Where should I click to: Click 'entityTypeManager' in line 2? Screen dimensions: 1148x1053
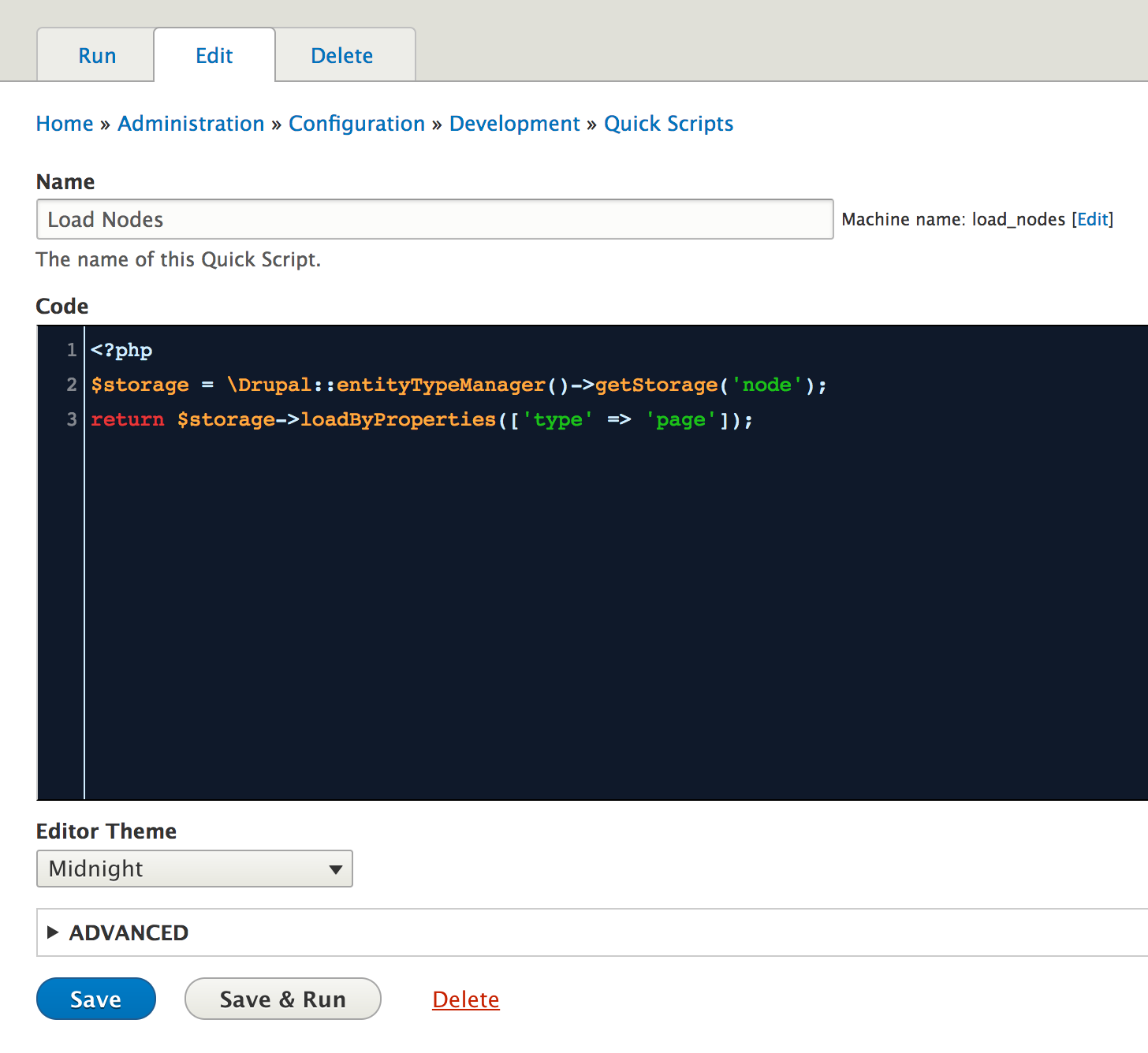click(441, 385)
